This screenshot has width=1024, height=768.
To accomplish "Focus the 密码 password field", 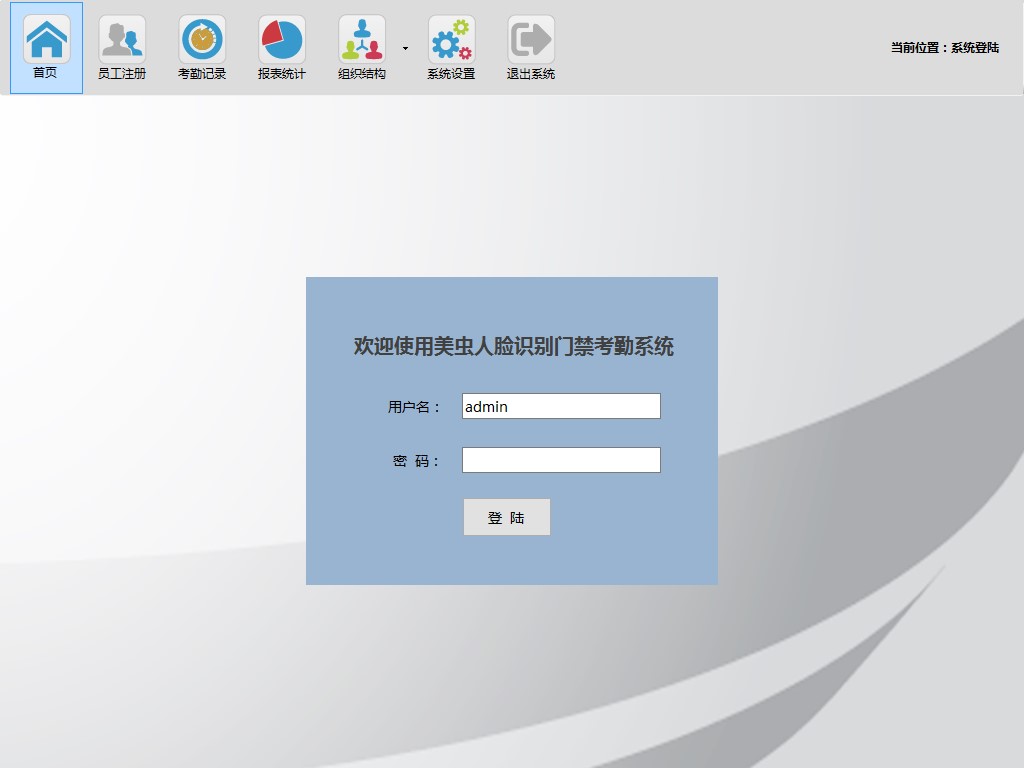I will click(x=561, y=460).
